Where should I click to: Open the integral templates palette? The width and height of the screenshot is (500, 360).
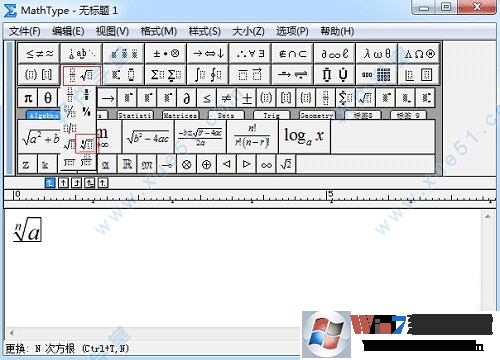click(208, 74)
